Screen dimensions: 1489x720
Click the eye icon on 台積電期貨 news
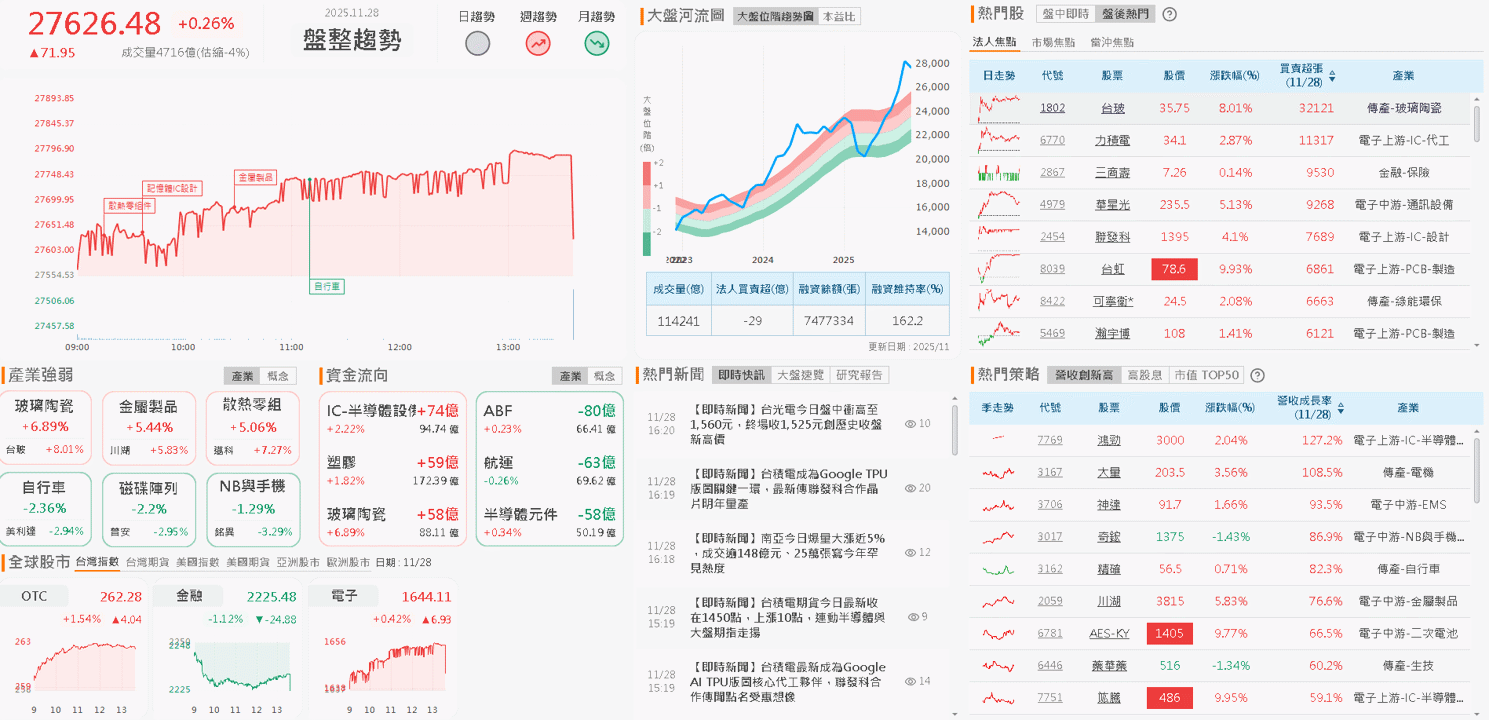point(913,617)
